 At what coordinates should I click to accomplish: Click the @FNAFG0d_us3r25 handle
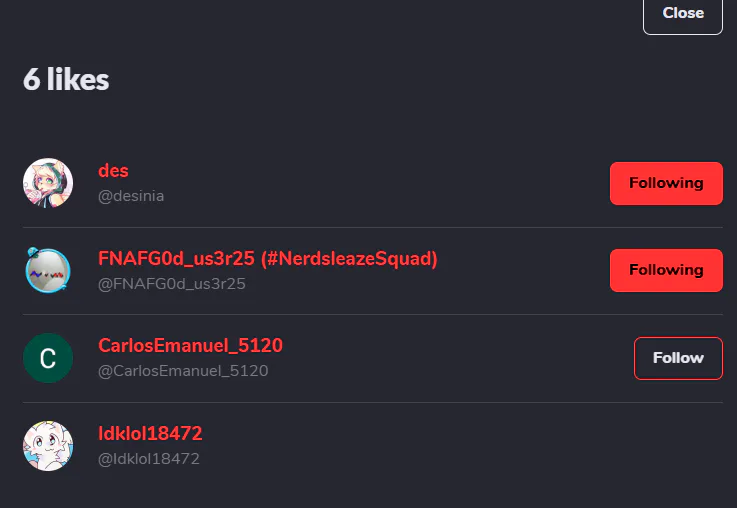172,284
